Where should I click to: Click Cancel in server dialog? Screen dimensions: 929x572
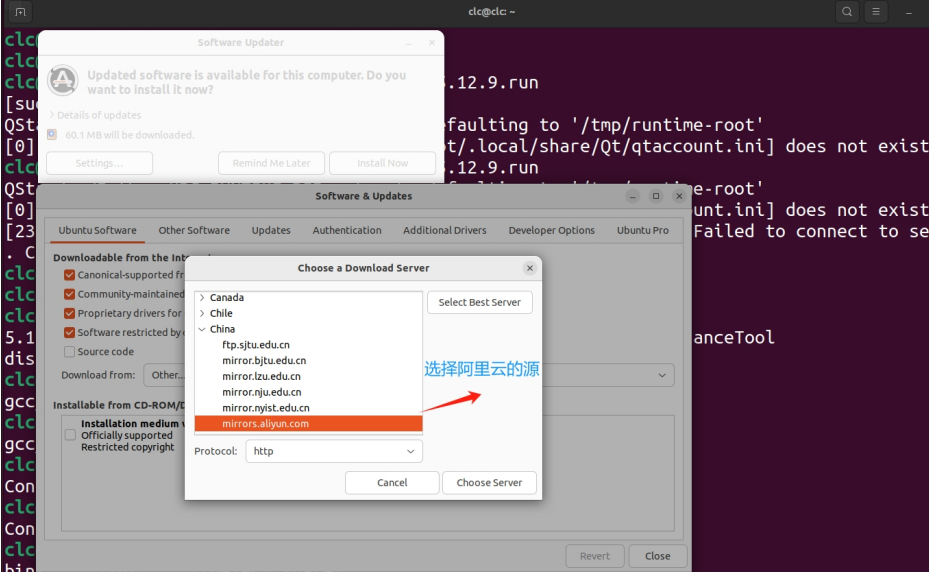[392, 482]
